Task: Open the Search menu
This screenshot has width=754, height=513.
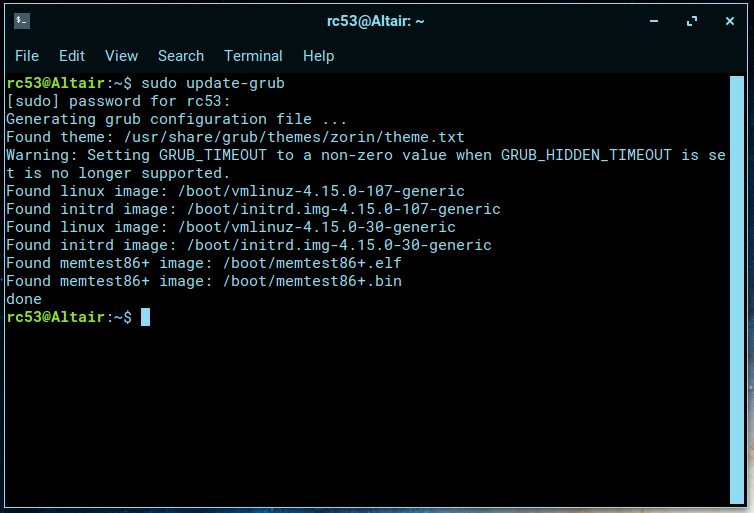Action: (x=181, y=56)
